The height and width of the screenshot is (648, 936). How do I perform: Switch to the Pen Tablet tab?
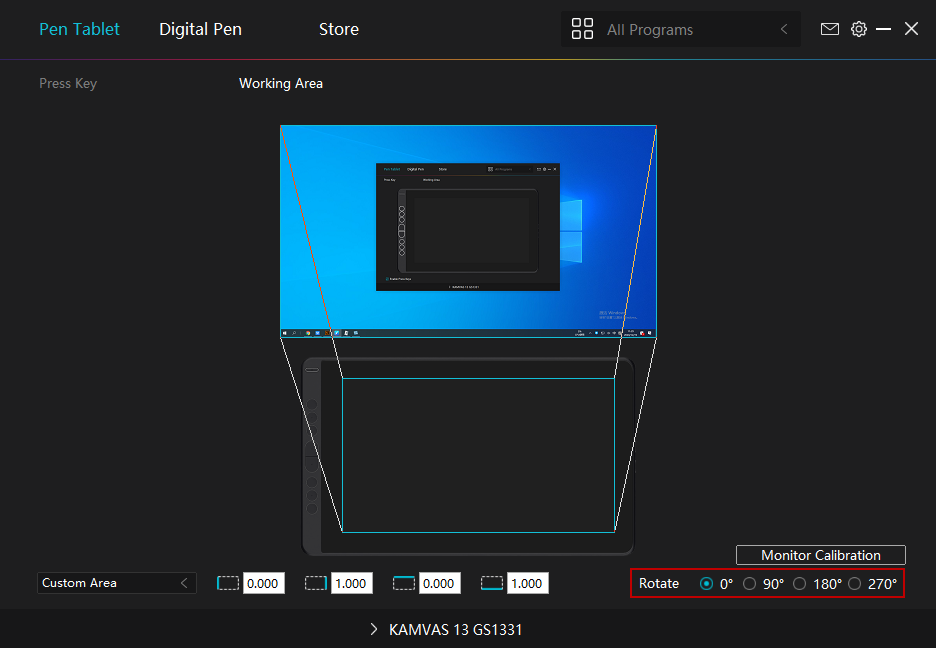(79, 29)
